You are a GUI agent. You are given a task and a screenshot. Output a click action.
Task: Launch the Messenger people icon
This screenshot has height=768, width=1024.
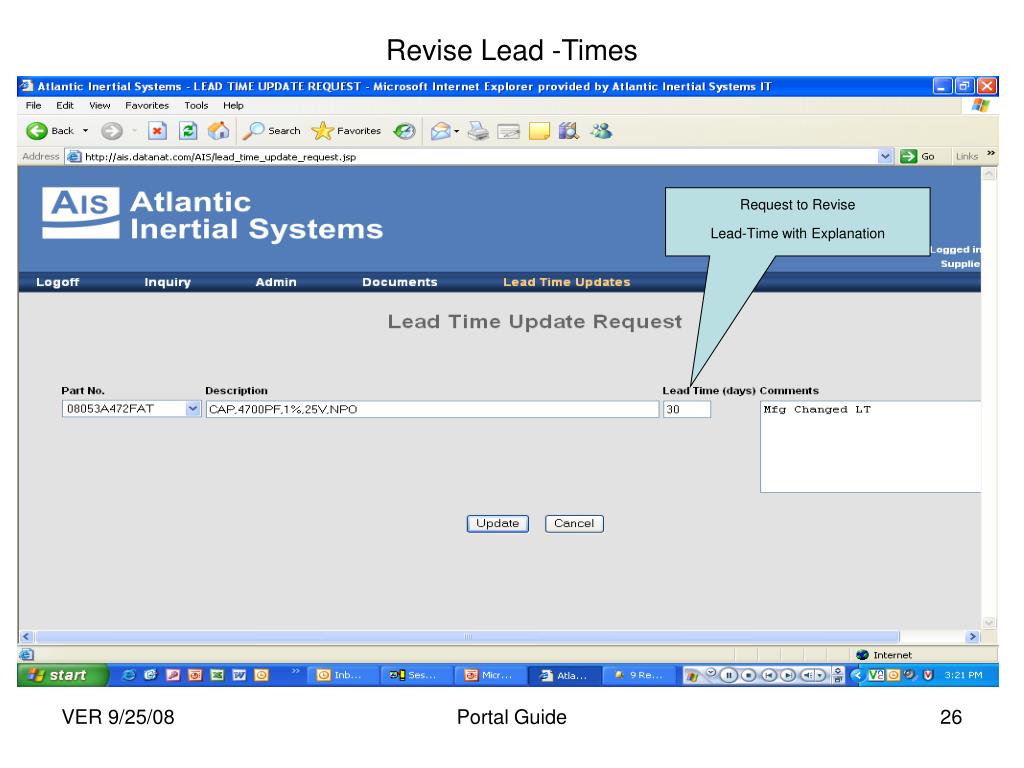(601, 131)
